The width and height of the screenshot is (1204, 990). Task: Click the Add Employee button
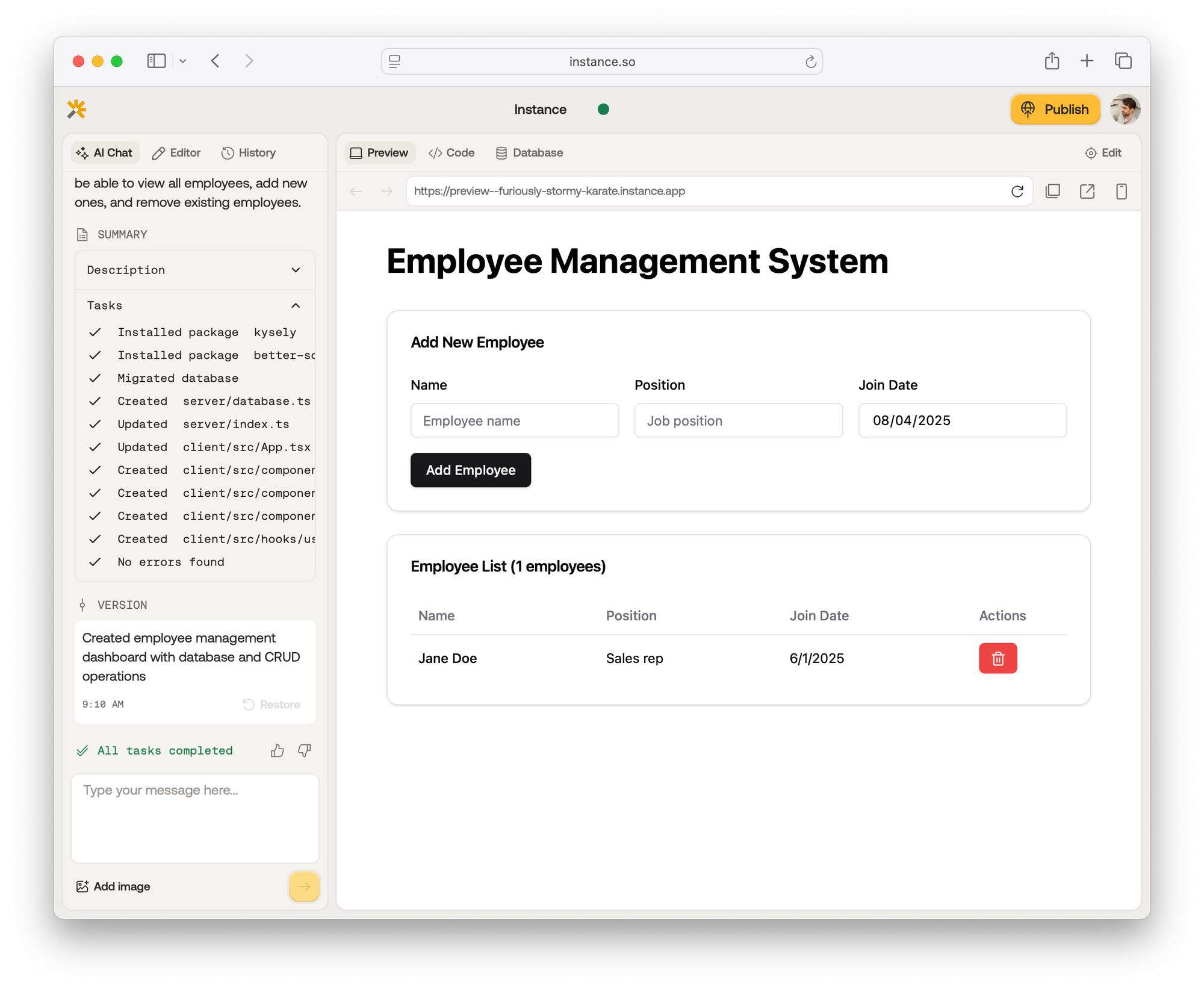(x=470, y=470)
